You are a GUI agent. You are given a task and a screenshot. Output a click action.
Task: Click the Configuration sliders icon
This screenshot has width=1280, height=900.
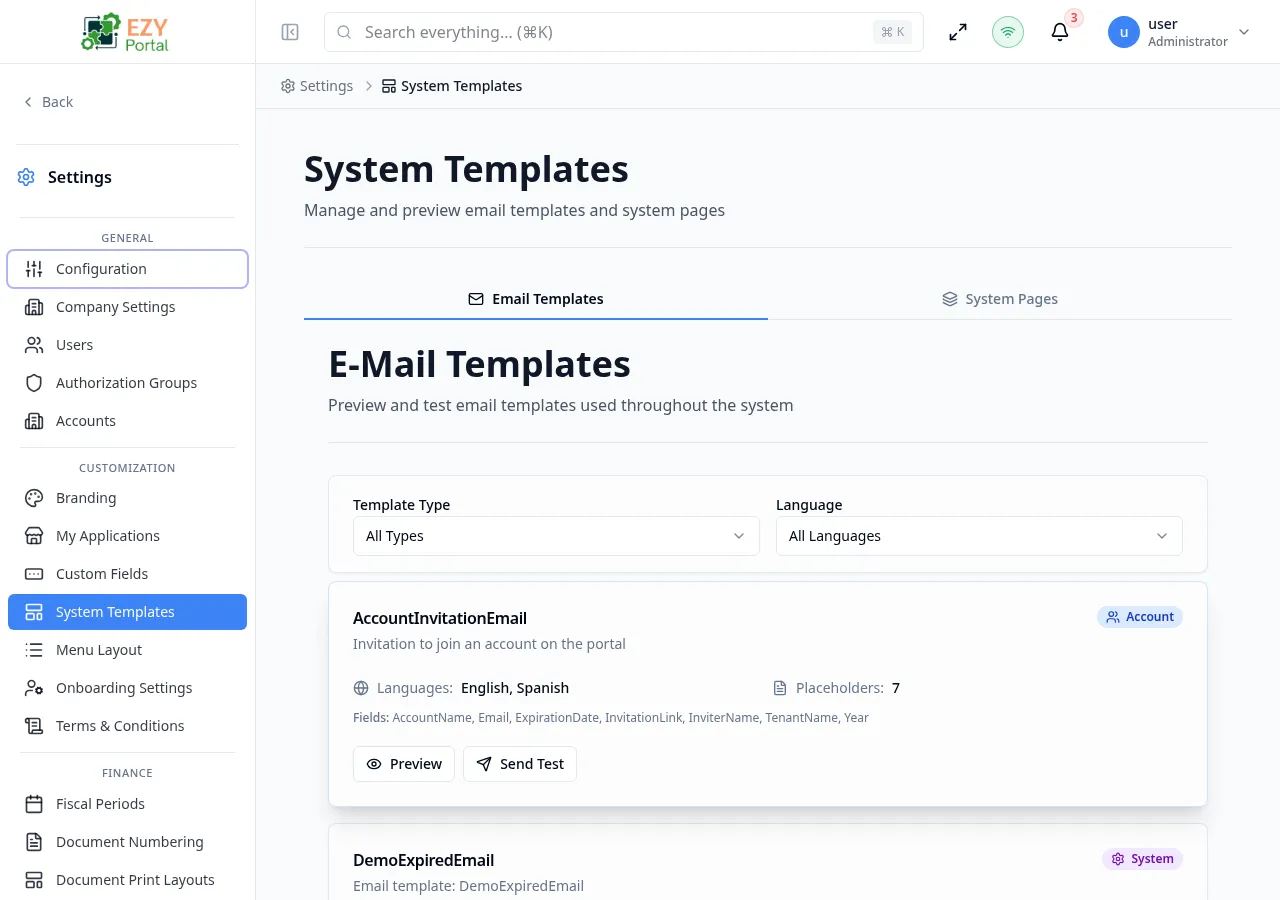34,269
